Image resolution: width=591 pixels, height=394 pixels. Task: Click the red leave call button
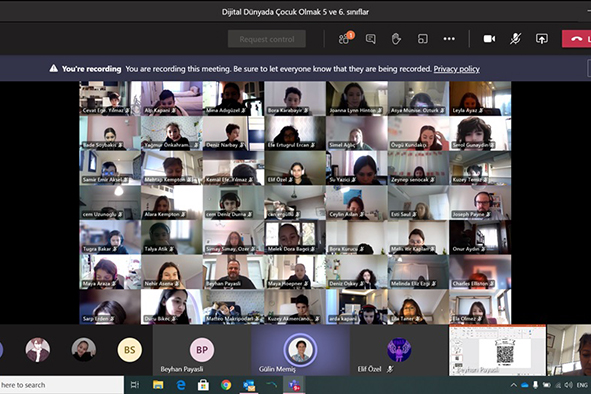pyautogui.click(x=576, y=38)
